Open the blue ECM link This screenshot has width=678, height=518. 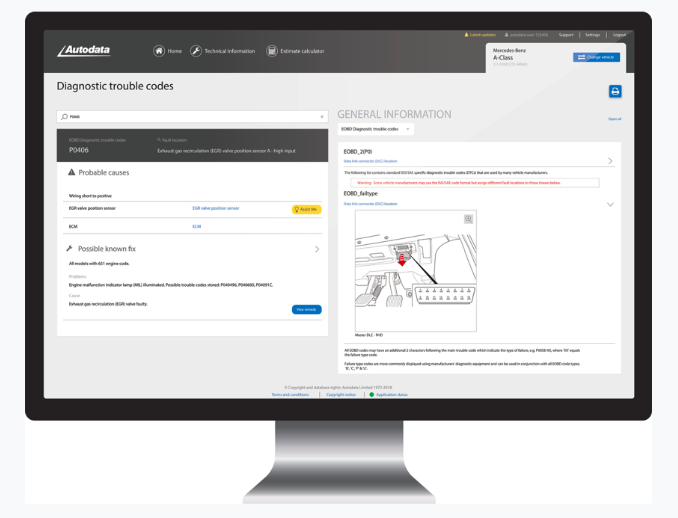click(x=197, y=226)
